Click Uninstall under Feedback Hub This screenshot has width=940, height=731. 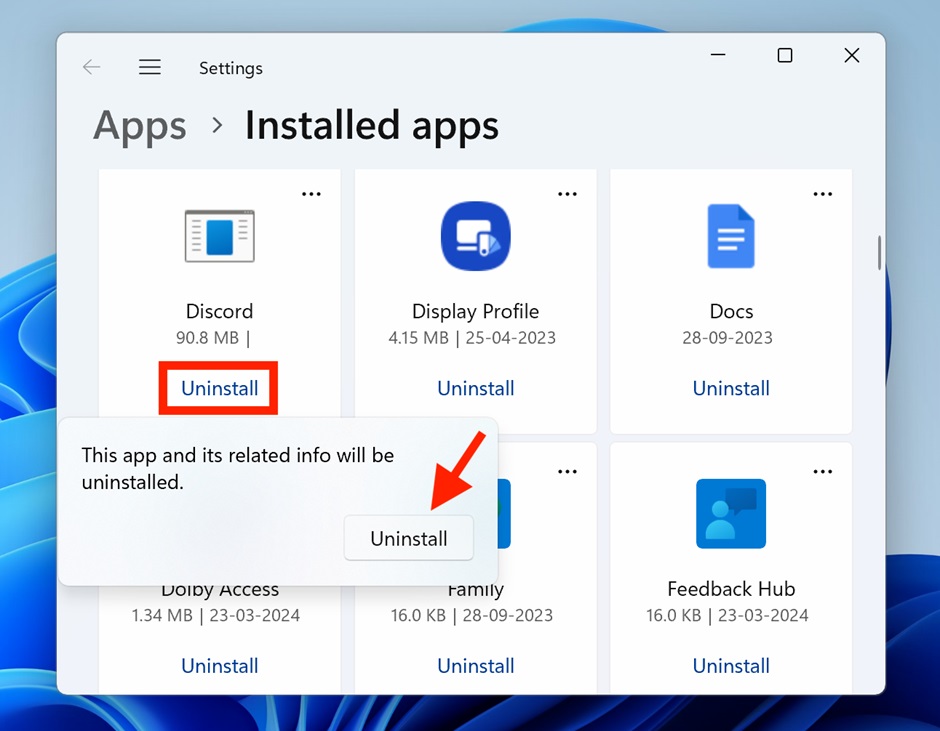pyautogui.click(x=731, y=666)
